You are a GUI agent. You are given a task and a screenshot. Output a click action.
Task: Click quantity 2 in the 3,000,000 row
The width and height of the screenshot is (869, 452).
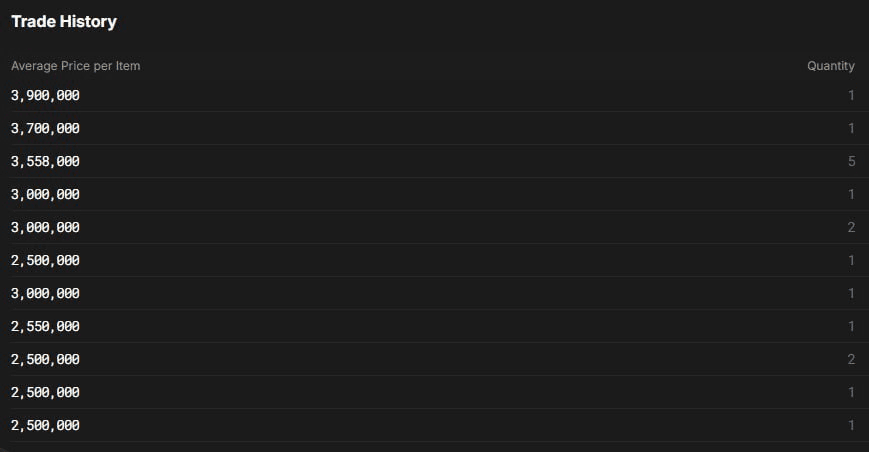851,227
